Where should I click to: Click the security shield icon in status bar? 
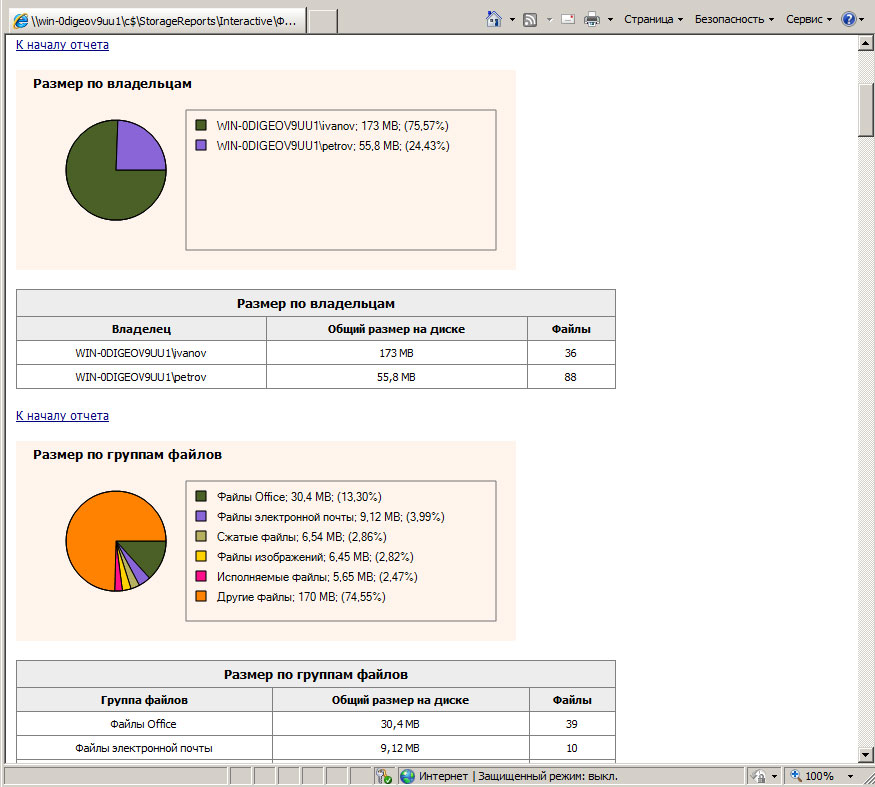[x=383, y=776]
